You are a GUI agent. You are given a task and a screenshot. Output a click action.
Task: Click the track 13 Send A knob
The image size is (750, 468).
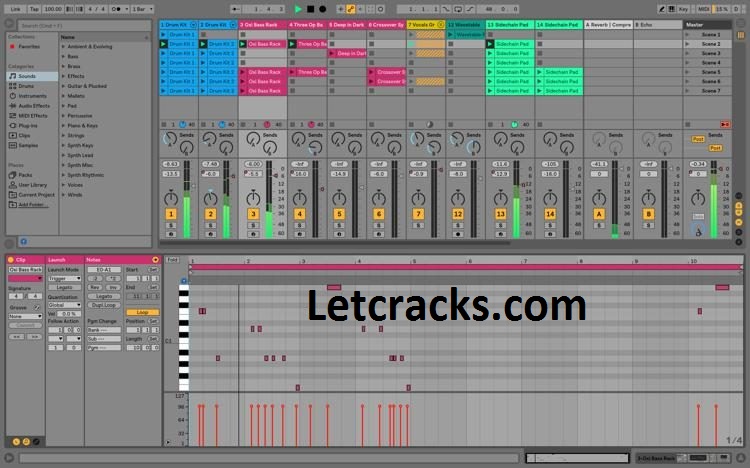click(x=501, y=139)
